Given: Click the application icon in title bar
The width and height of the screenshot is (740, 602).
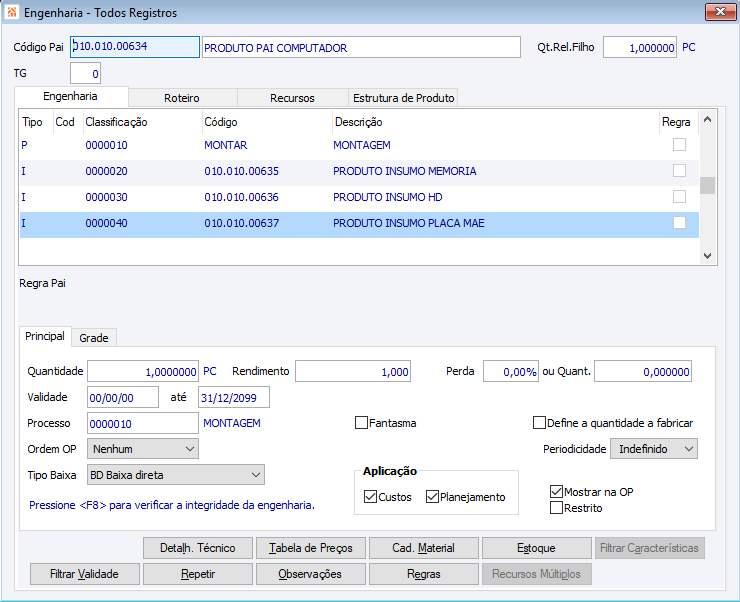Looking at the screenshot, I should point(11,13).
